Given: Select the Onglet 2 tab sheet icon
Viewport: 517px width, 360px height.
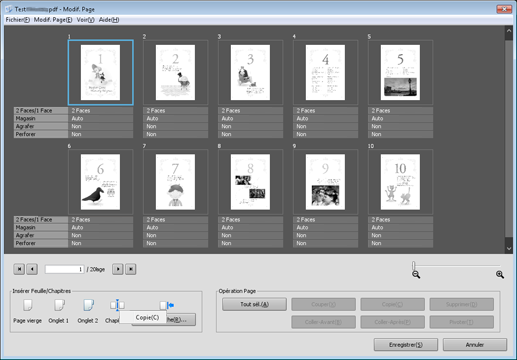Looking at the screenshot, I should pyautogui.click(x=88, y=305).
